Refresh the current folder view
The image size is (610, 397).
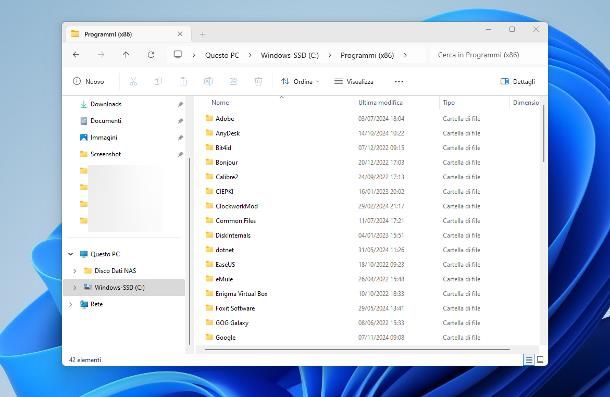(151, 55)
